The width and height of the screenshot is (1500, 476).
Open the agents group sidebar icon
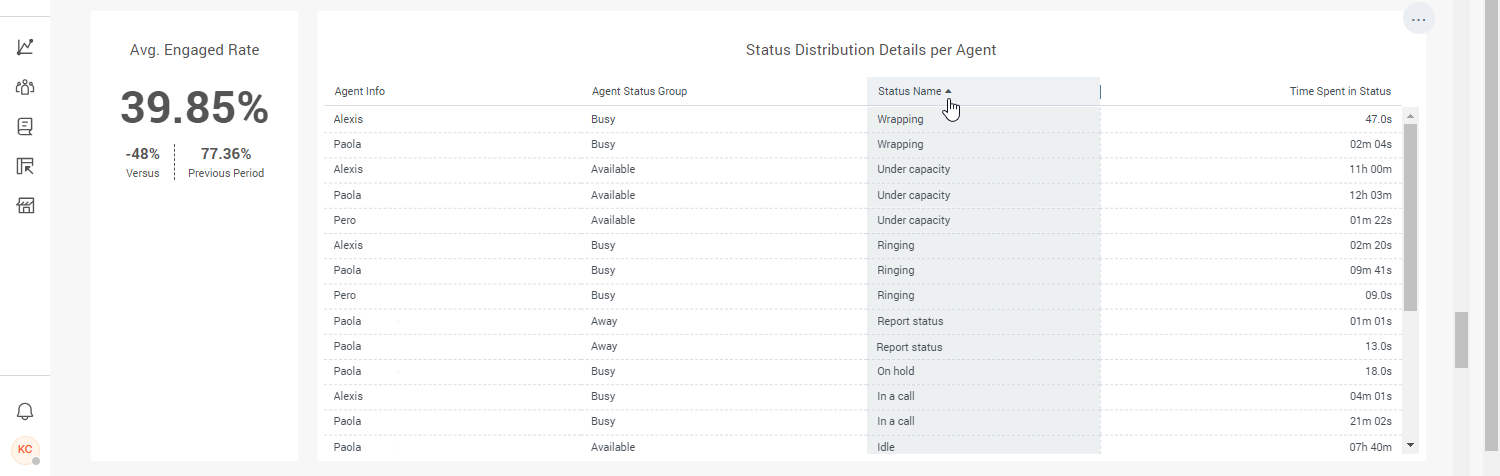pos(25,87)
